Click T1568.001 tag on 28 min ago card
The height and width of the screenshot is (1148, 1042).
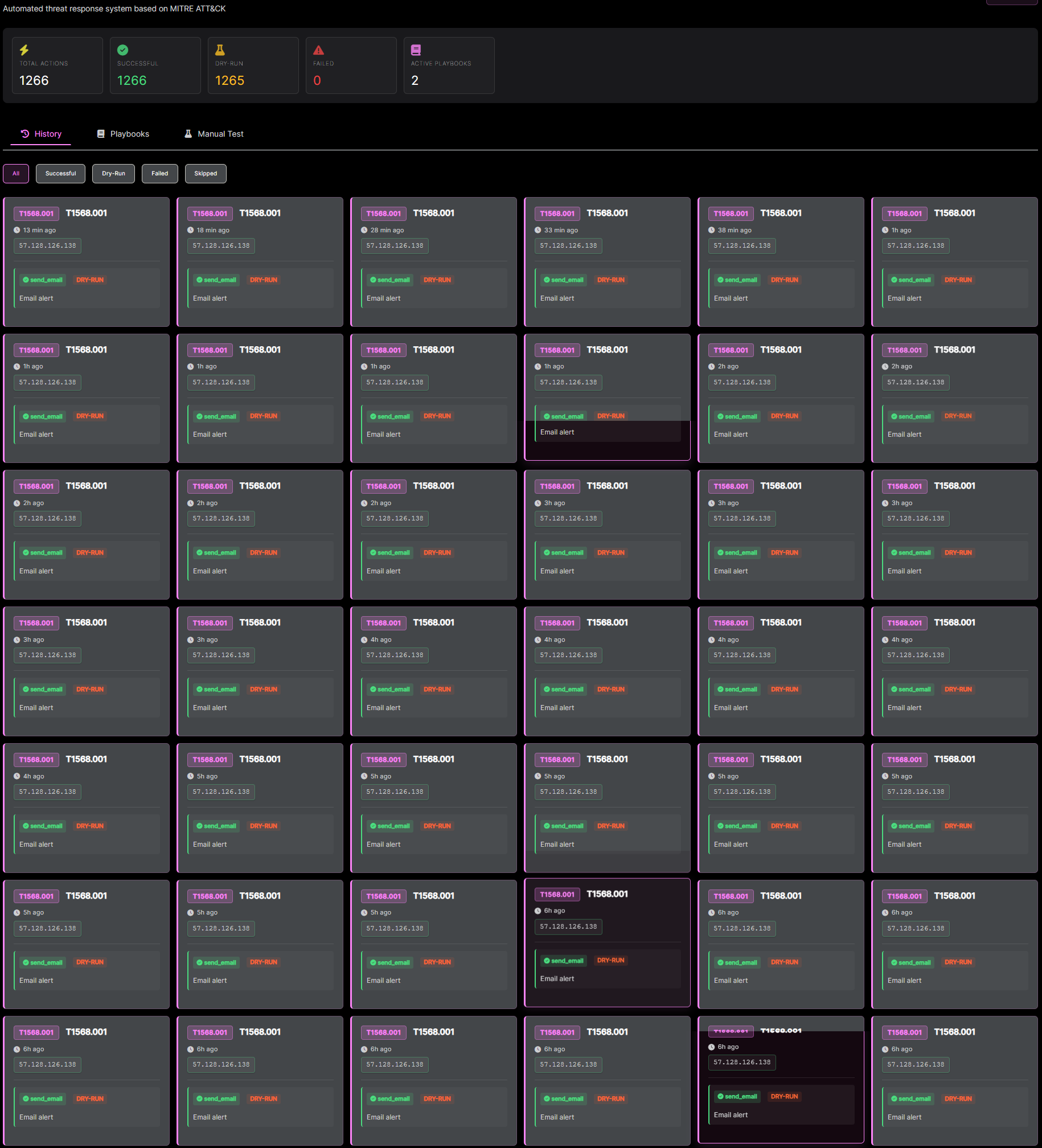click(x=383, y=214)
